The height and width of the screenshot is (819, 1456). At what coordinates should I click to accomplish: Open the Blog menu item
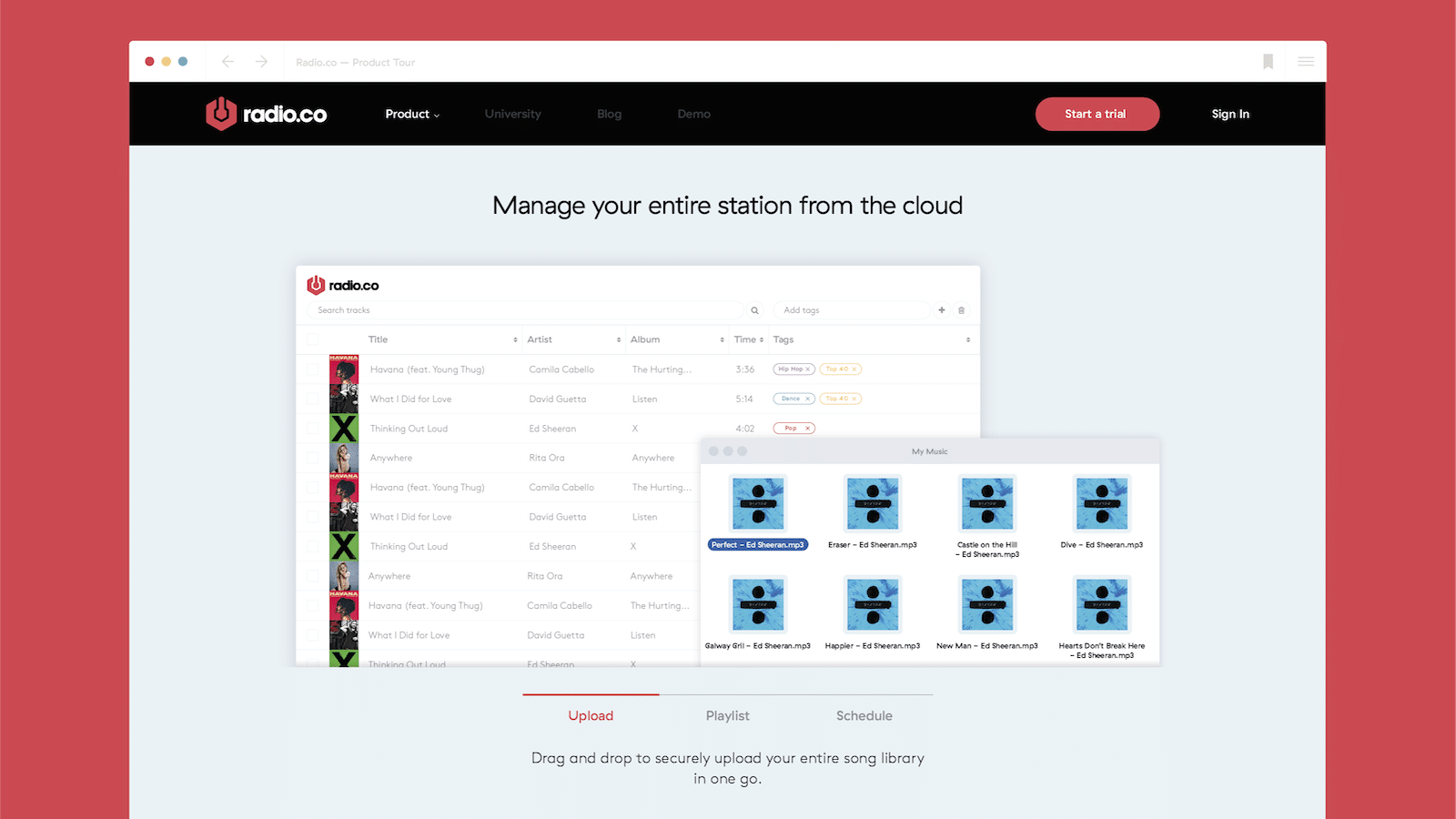tap(610, 114)
